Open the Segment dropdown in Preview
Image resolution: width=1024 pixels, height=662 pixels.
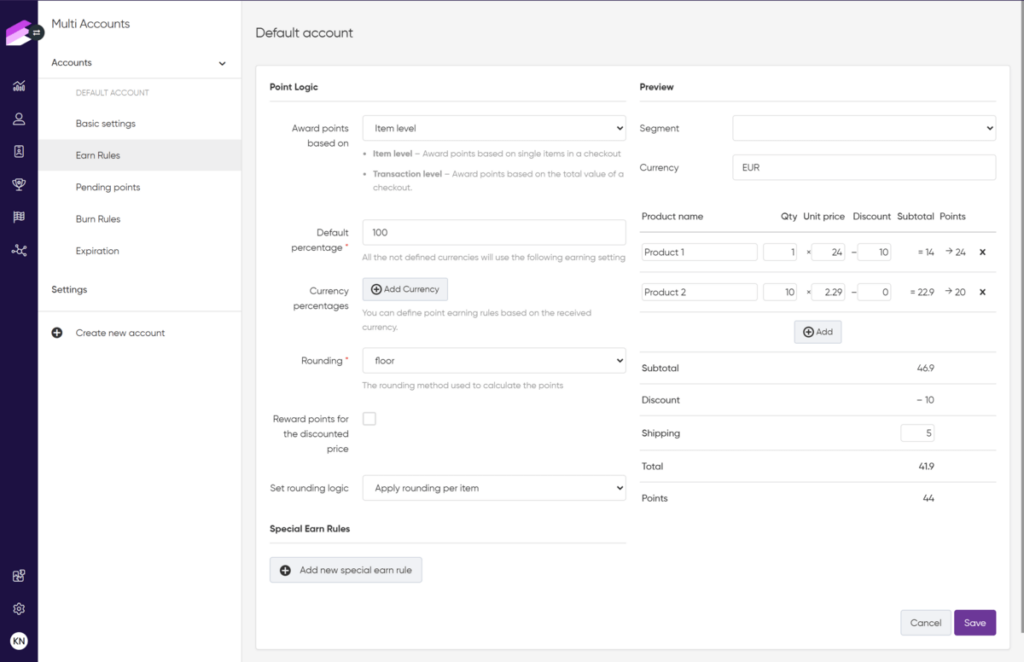point(864,128)
